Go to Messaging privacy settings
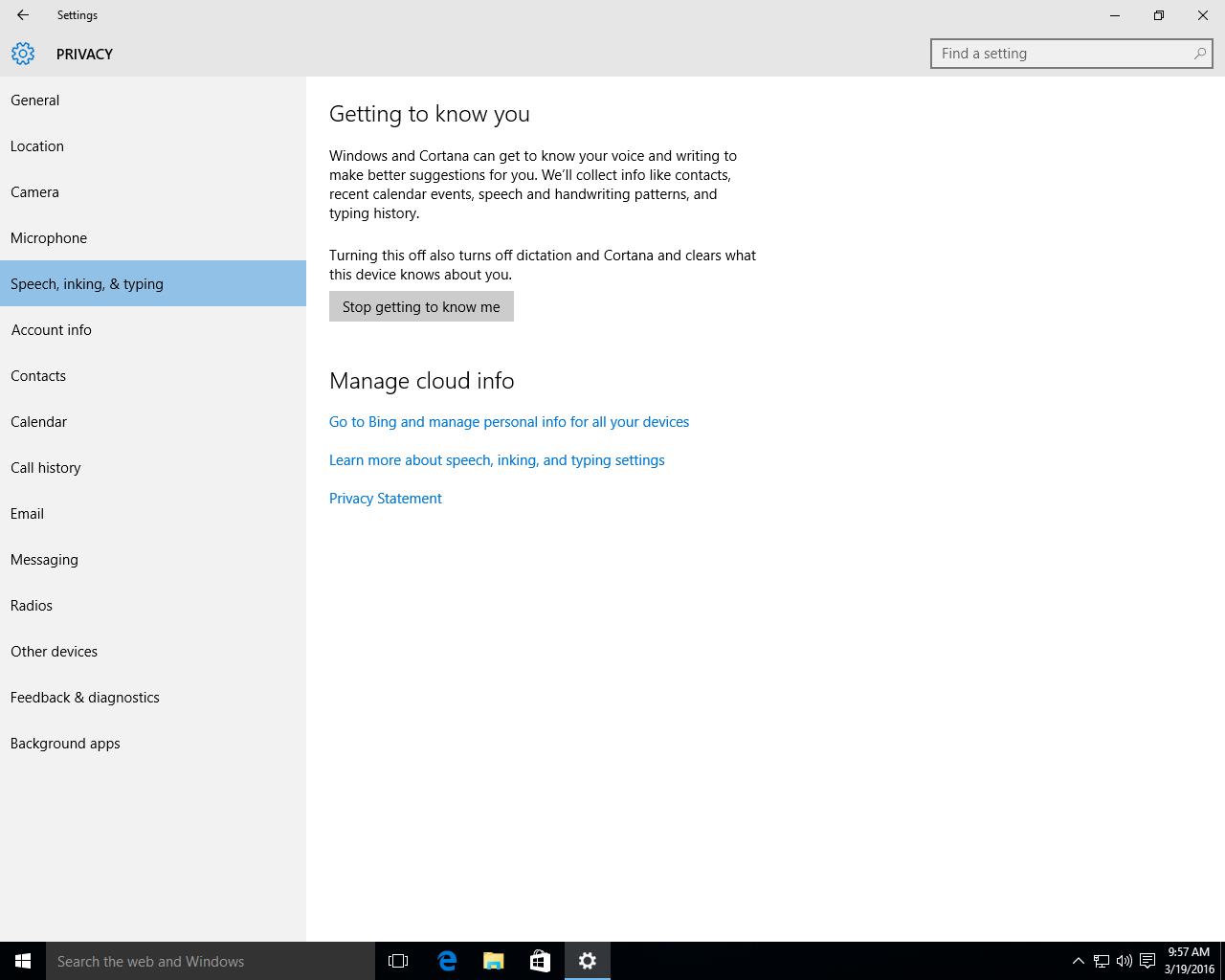 (153, 559)
